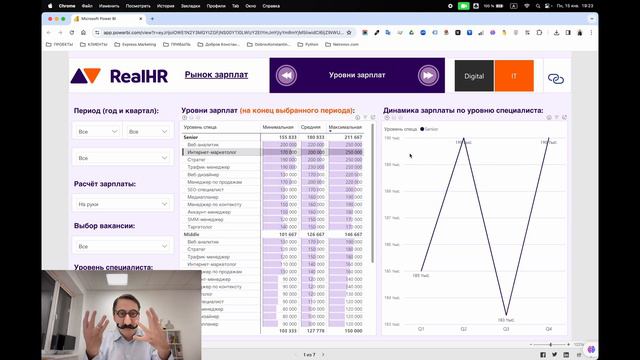Open the third period filter dropdown
Image resolution: width=640 pixels, height=360 pixels.
pos(123,158)
